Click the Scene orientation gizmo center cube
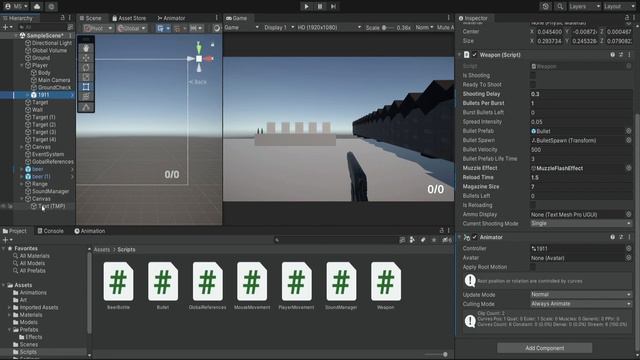The width and height of the screenshot is (640, 360). coord(199,59)
